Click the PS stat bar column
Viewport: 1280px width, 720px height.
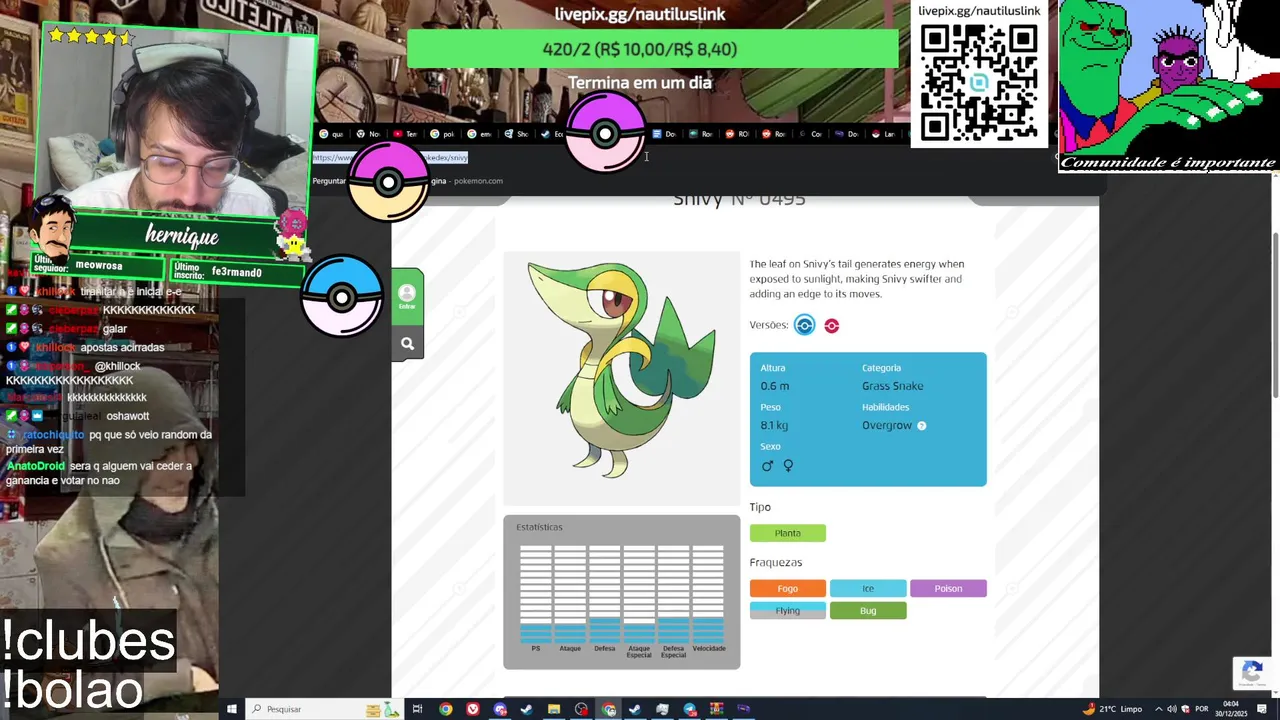pyautogui.click(x=536, y=593)
